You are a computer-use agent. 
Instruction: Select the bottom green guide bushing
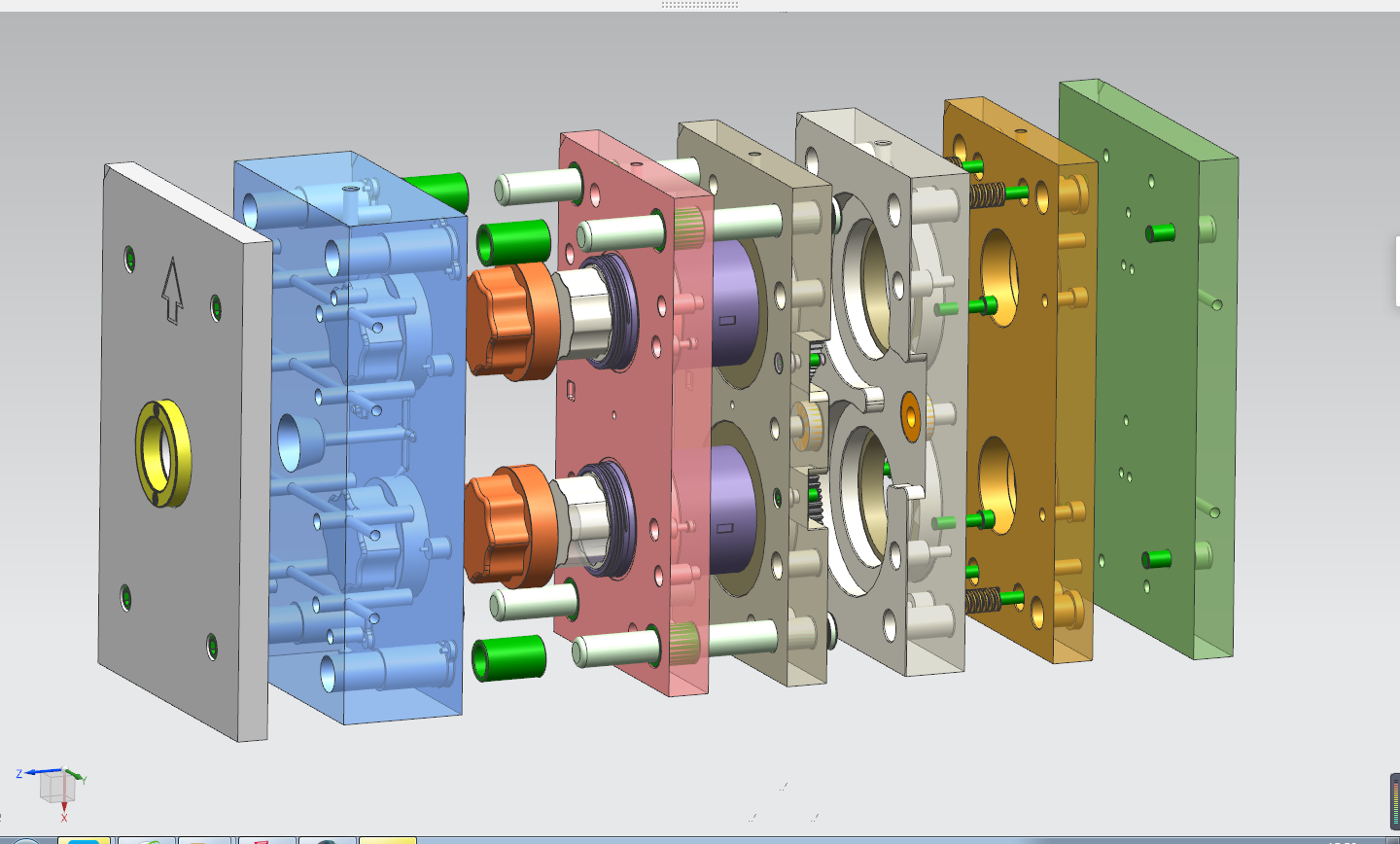508,657
